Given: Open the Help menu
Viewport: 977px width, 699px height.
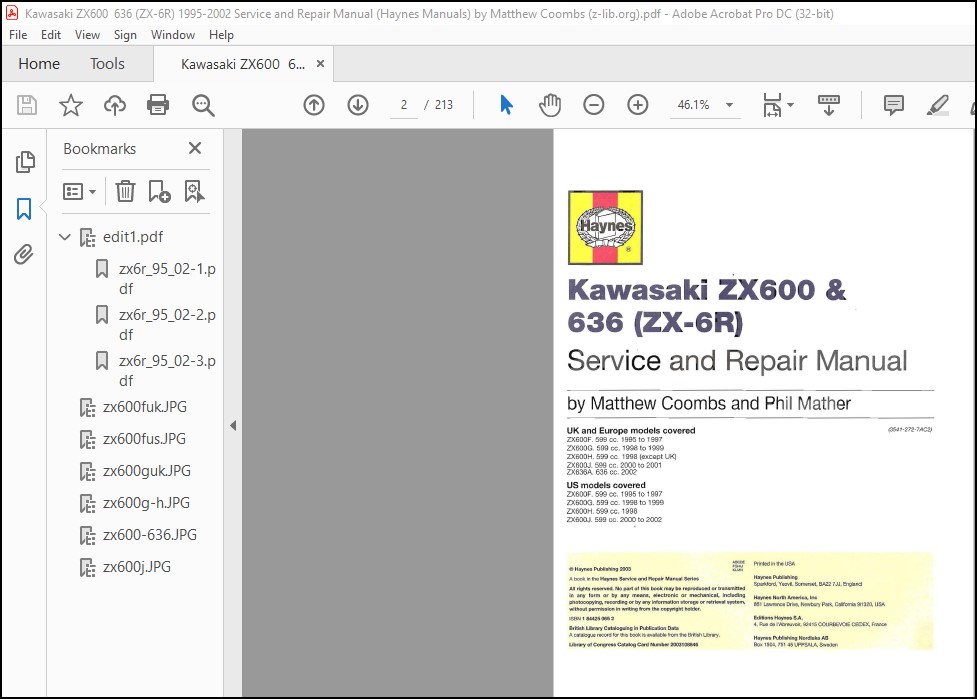Looking at the screenshot, I should [x=221, y=35].
